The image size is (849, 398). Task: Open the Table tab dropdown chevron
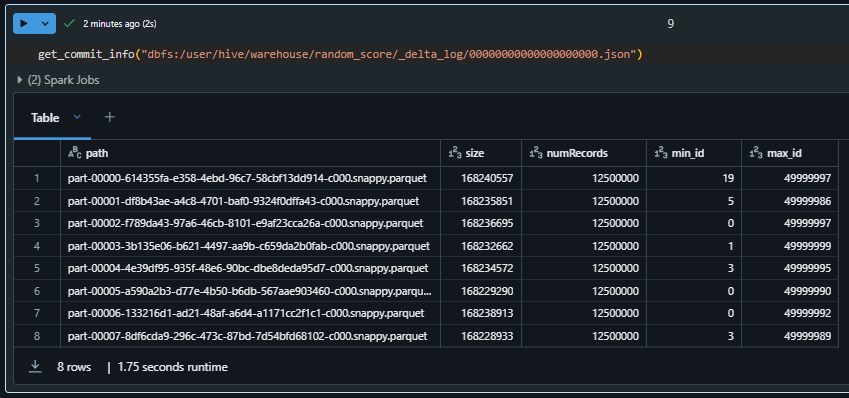tap(77, 117)
